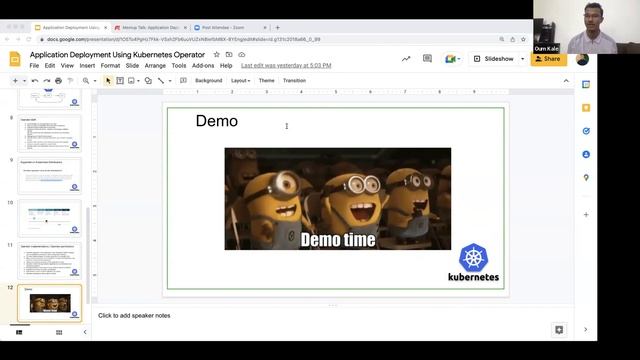
Task: Click the yellow Share button
Action: pos(549,59)
